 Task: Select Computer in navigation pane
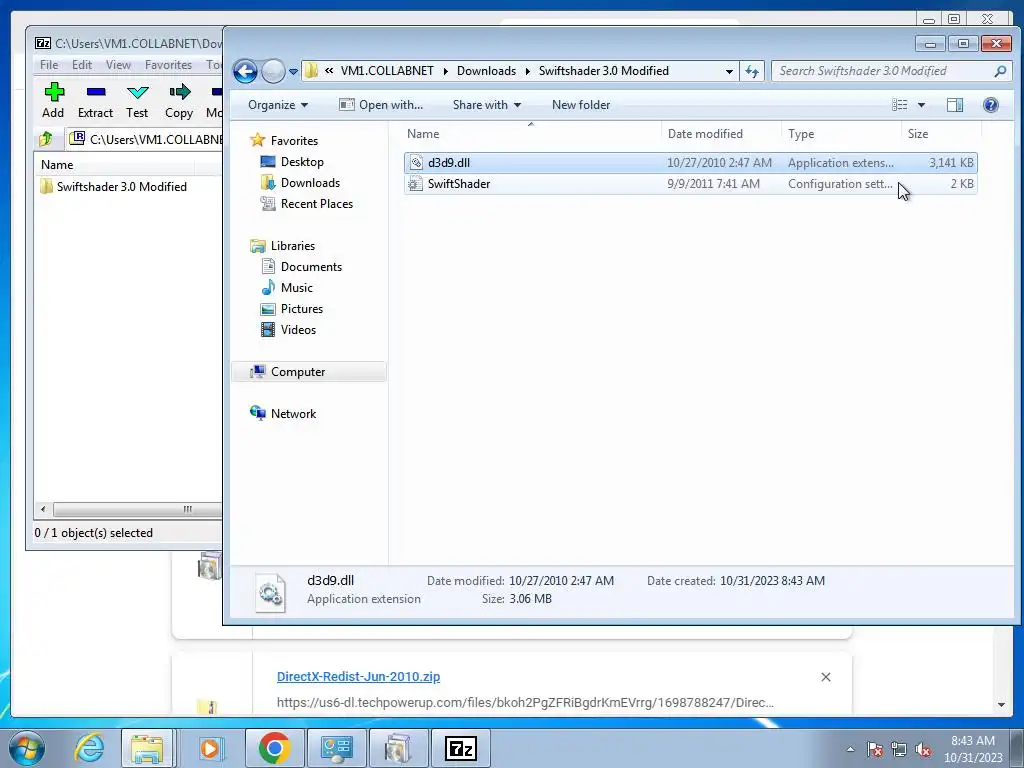click(309, 372)
